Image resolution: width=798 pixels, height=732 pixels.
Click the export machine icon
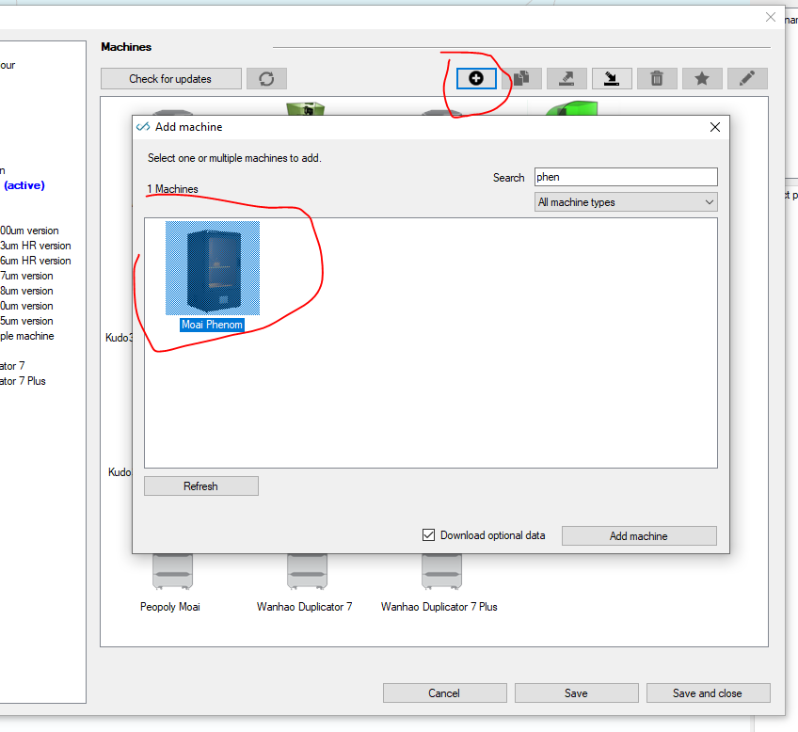566,78
